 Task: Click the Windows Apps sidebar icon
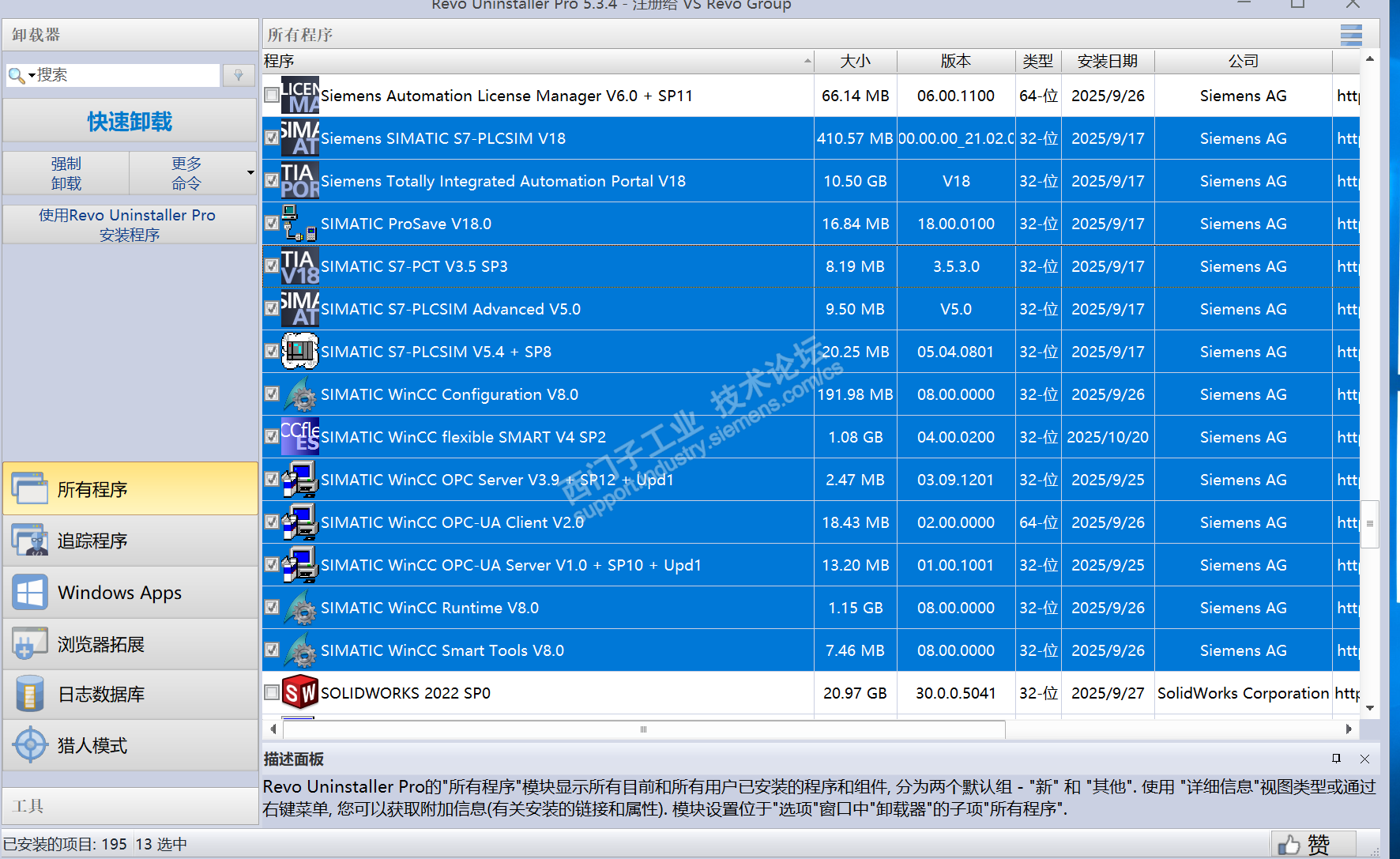click(x=30, y=593)
